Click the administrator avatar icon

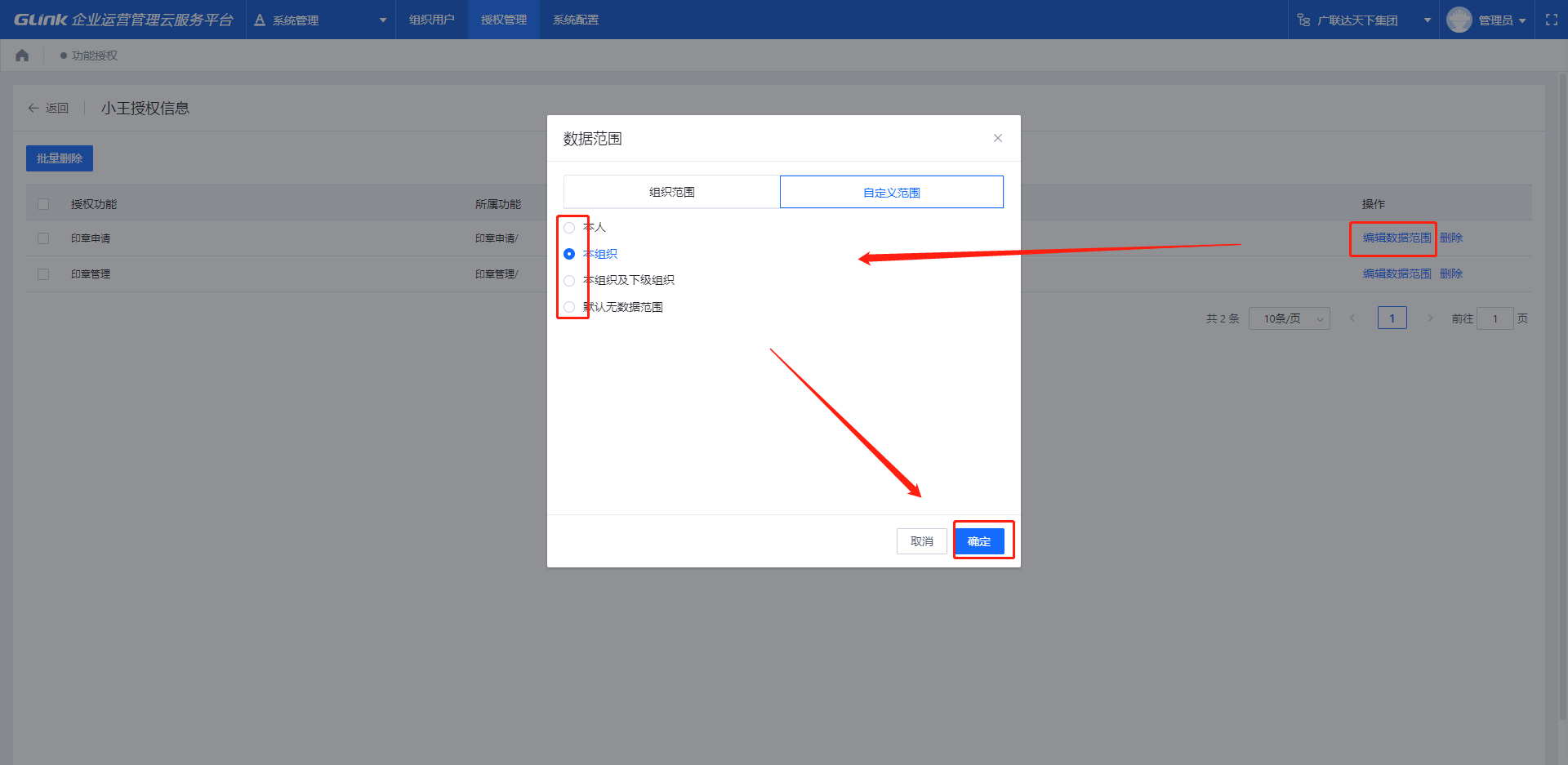coord(1459,20)
